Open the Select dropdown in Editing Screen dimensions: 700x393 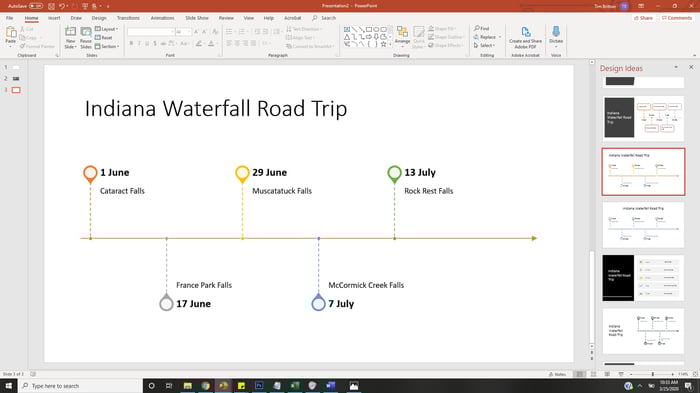pos(484,46)
